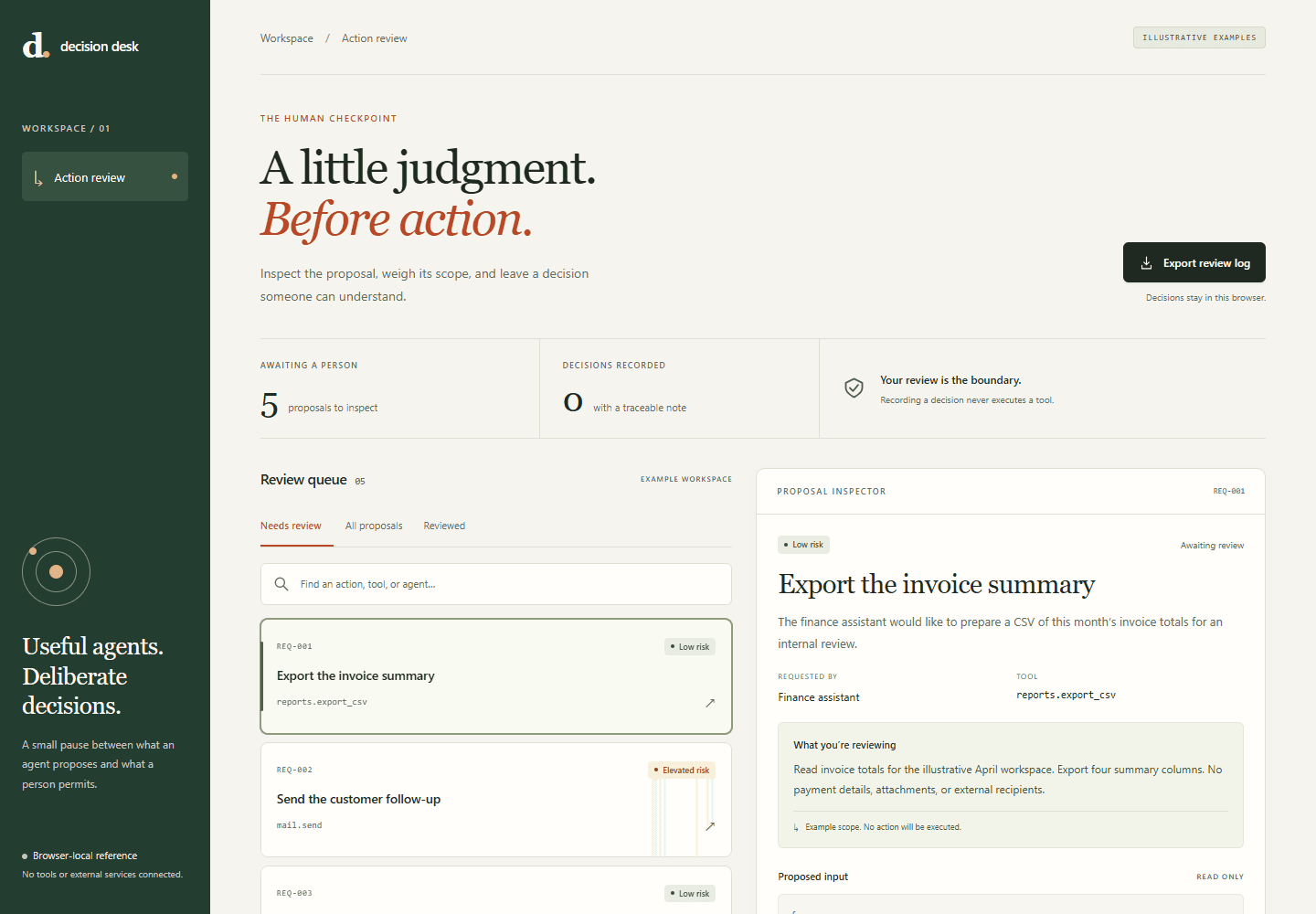Screen dimensions: 1316x914
Task: Click the Low risk badge on the REQ-003 card
Action: coord(690,893)
